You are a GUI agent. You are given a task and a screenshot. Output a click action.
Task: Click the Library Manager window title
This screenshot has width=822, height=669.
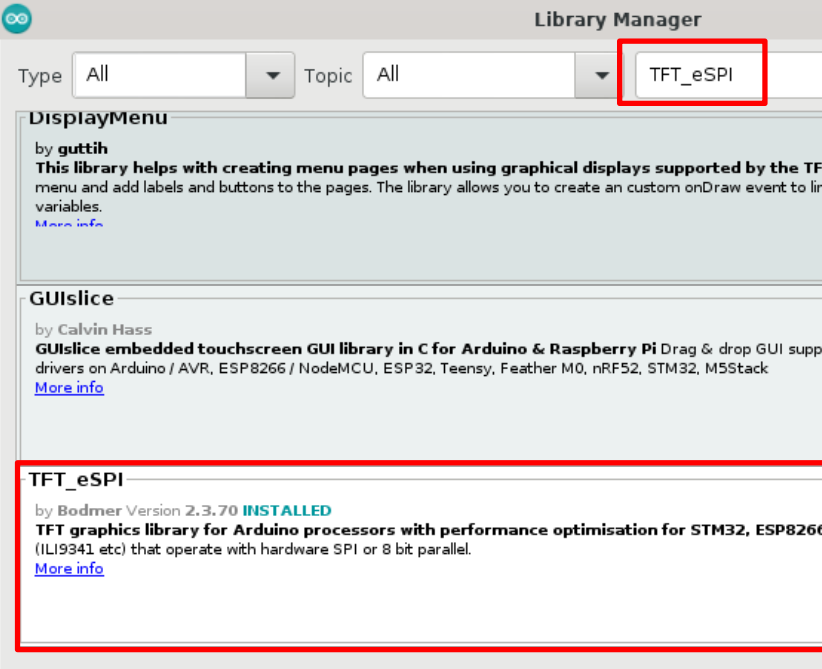(618, 19)
